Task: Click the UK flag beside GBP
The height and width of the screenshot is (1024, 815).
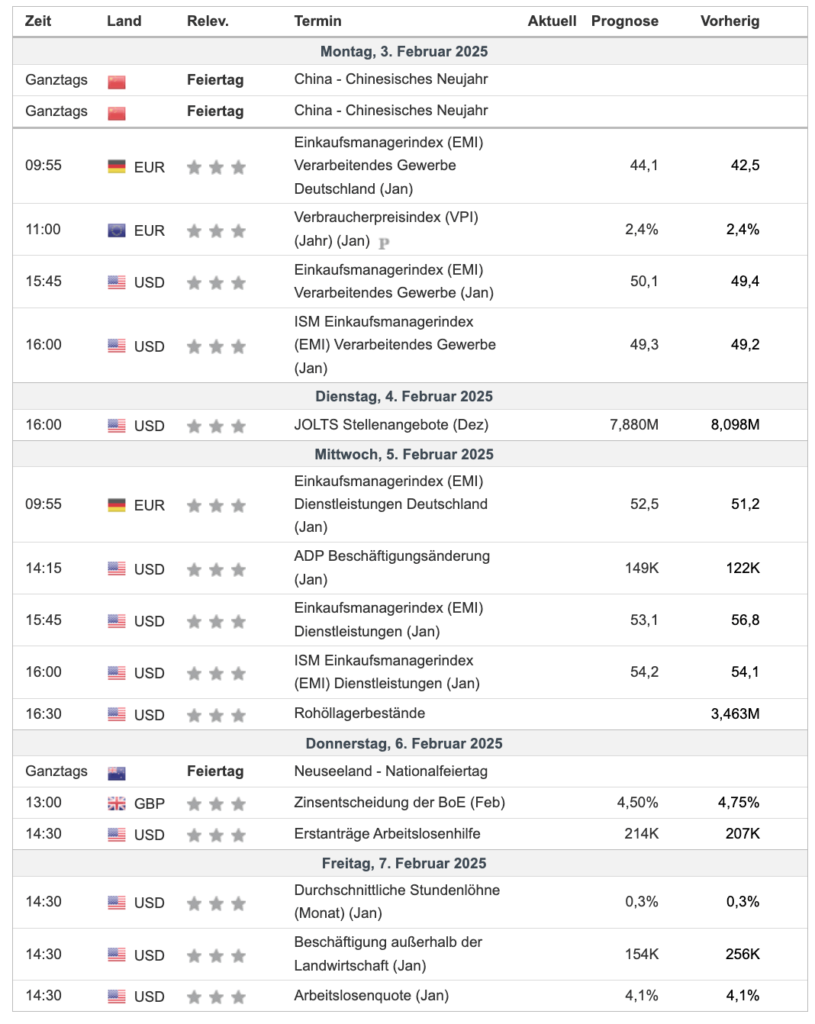Action: pyautogui.click(x=117, y=803)
